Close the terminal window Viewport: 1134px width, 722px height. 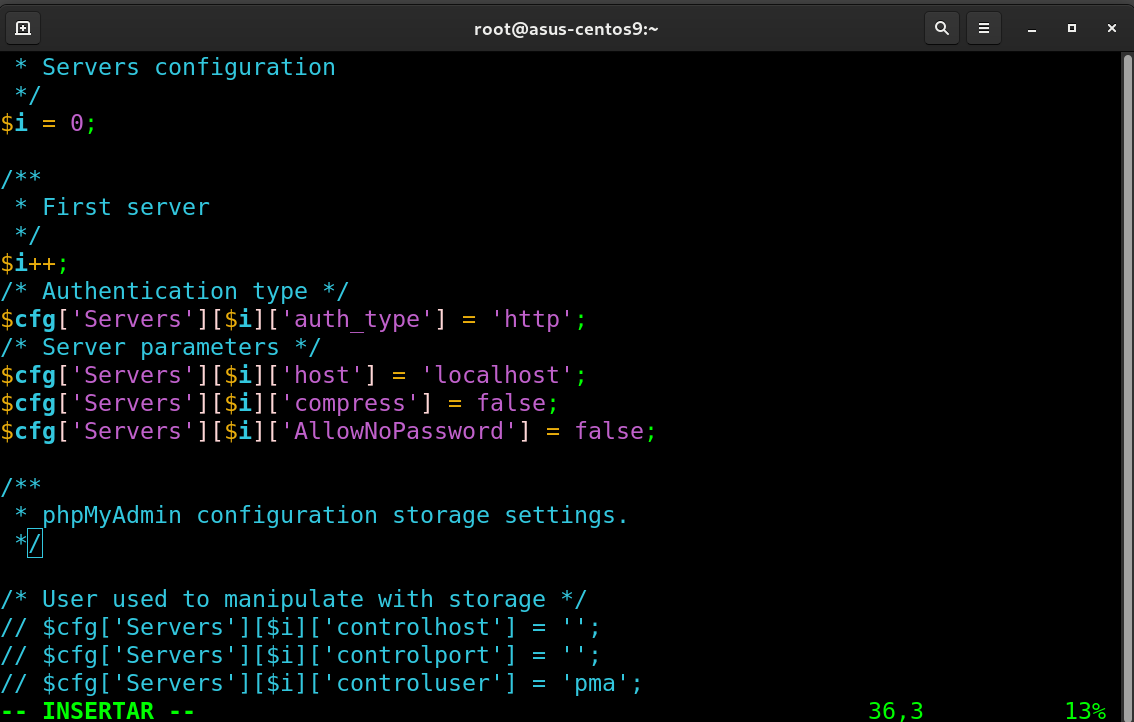(x=1112, y=28)
